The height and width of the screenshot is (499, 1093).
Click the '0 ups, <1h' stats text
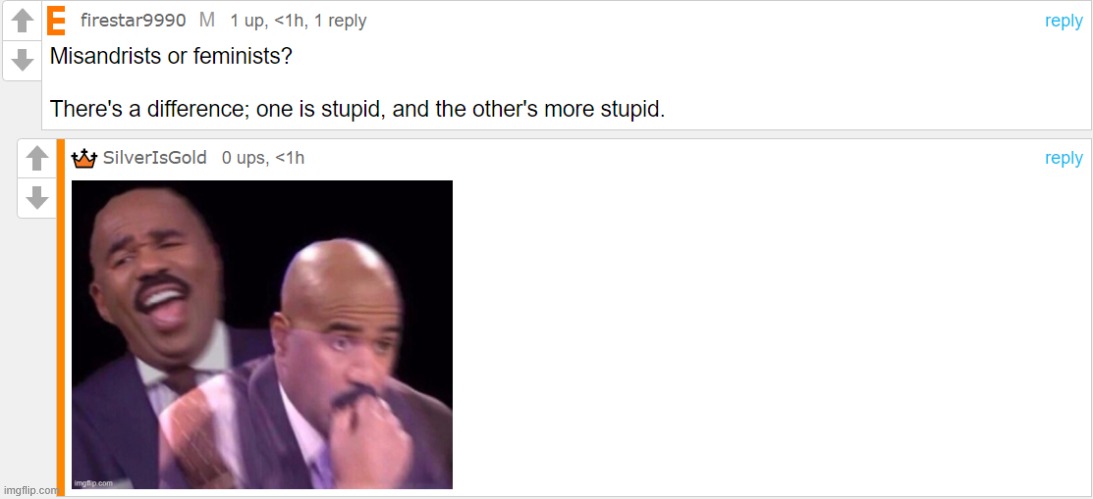pos(263,158)
